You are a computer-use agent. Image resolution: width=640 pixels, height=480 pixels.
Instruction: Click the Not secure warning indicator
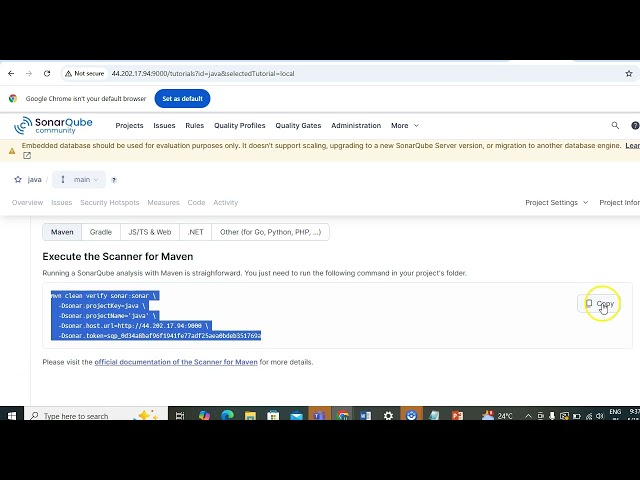tap(84, 73)
